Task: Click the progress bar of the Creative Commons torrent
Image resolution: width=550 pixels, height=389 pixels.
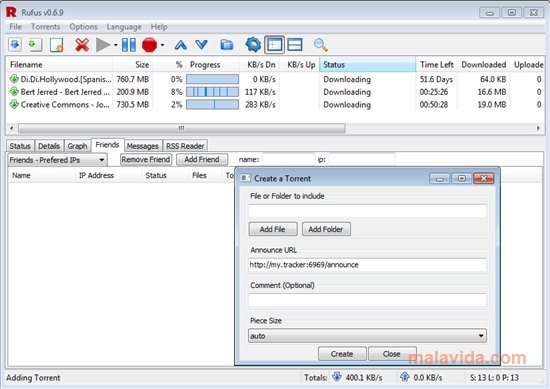Action: tap(212, 105)
